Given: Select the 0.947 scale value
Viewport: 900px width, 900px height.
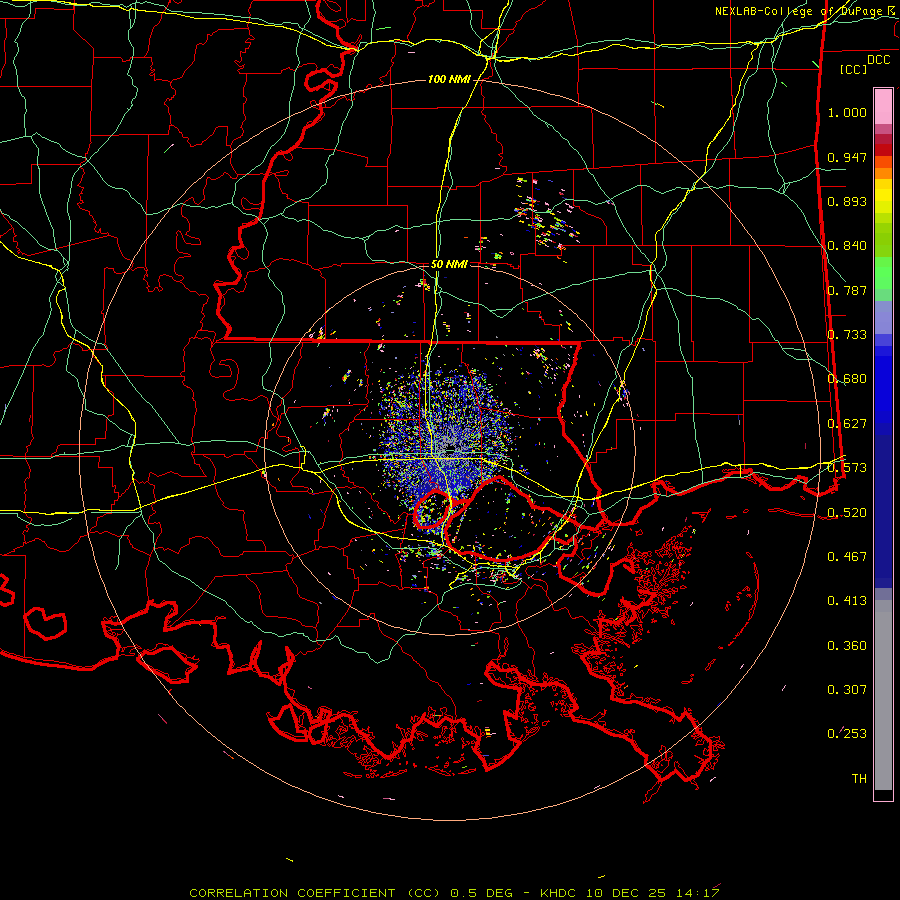Looking at the screenshot, I should (847, 157).
